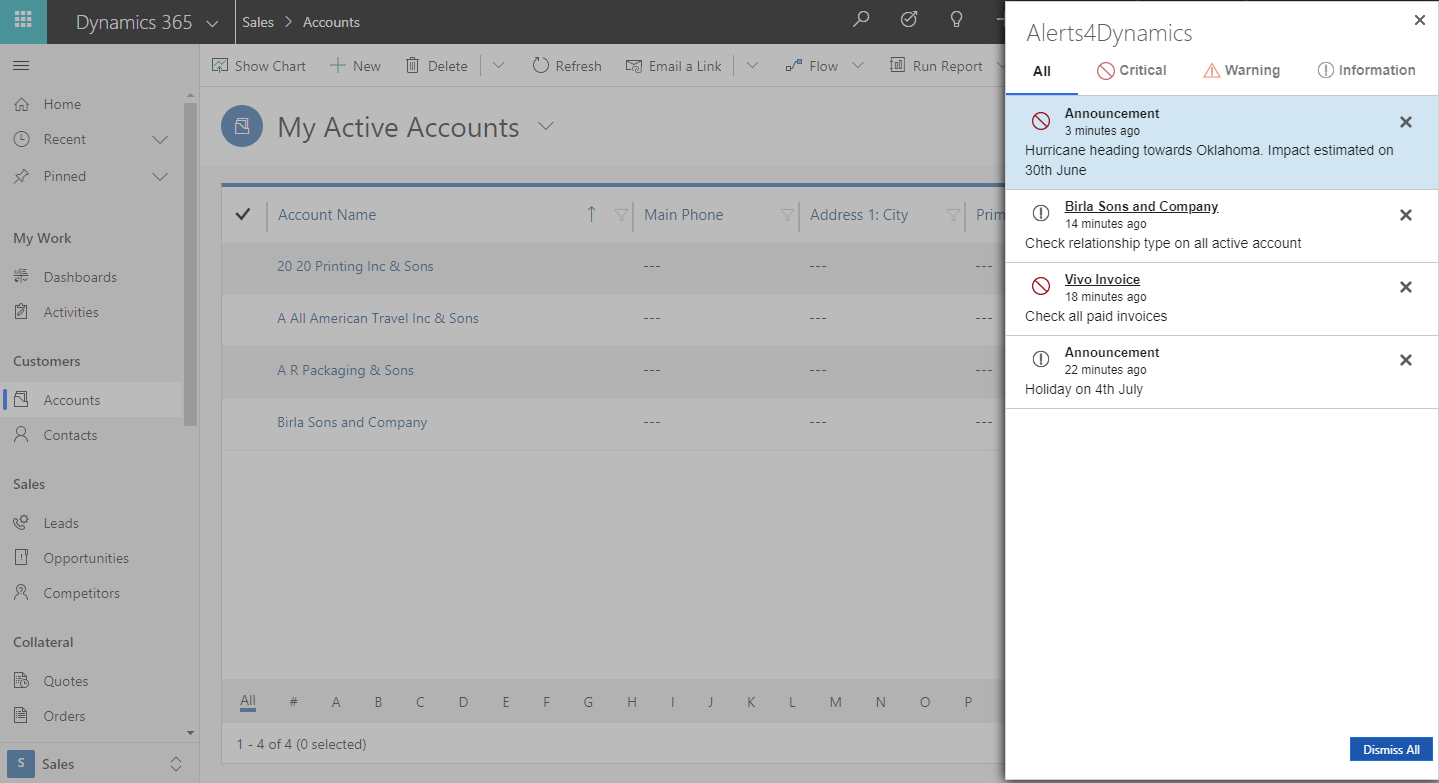1439x783 pixels.
Task: Open the app launcher waffle icon
Action: click(23, 21)
